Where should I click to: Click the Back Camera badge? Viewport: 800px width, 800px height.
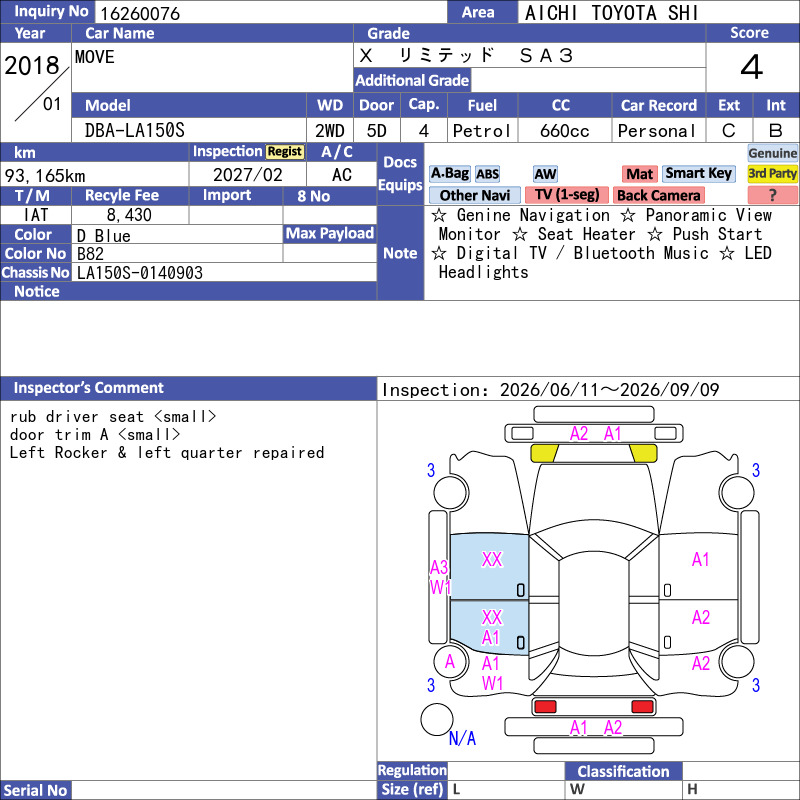pyautogui.click(x=658, y=195)
